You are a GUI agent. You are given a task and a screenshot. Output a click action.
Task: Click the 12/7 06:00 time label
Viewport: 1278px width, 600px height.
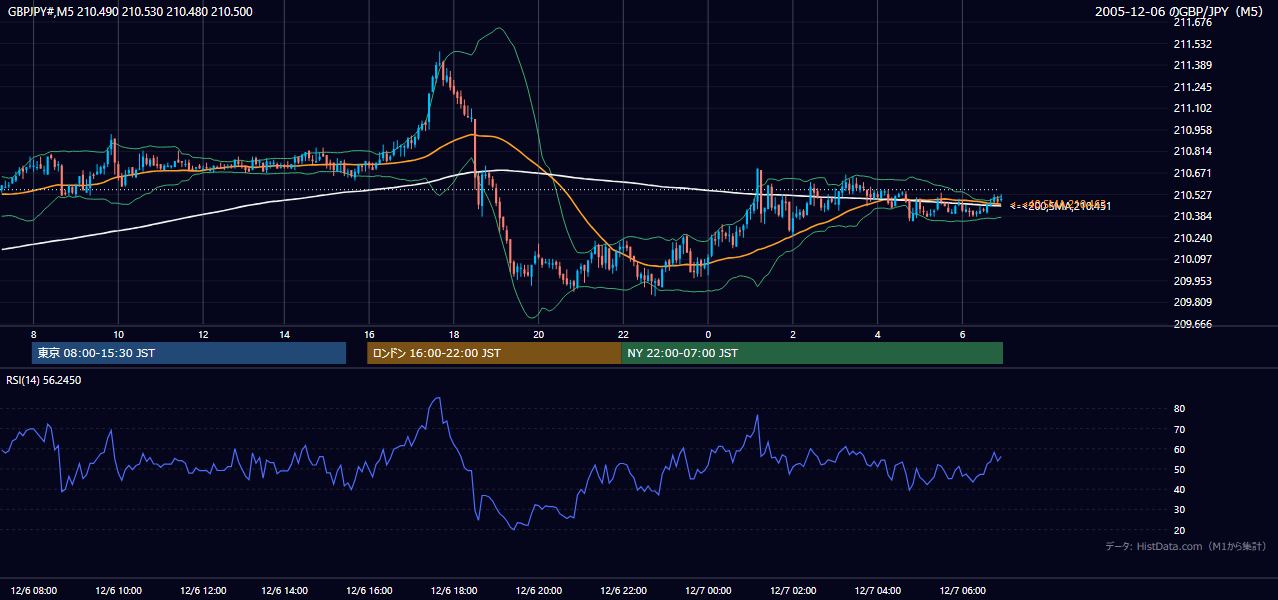pyautogui.click(x=961, y=590)
